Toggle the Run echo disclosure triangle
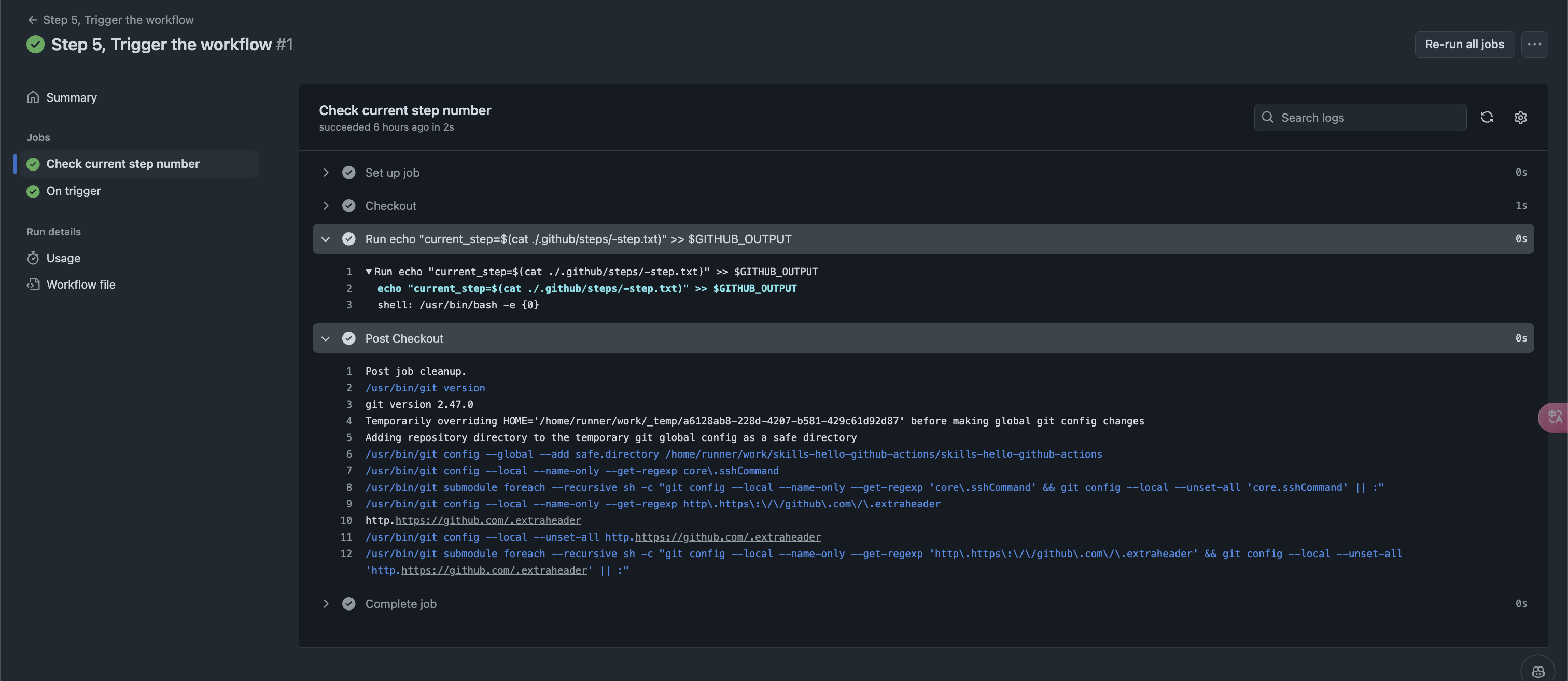 368,272
